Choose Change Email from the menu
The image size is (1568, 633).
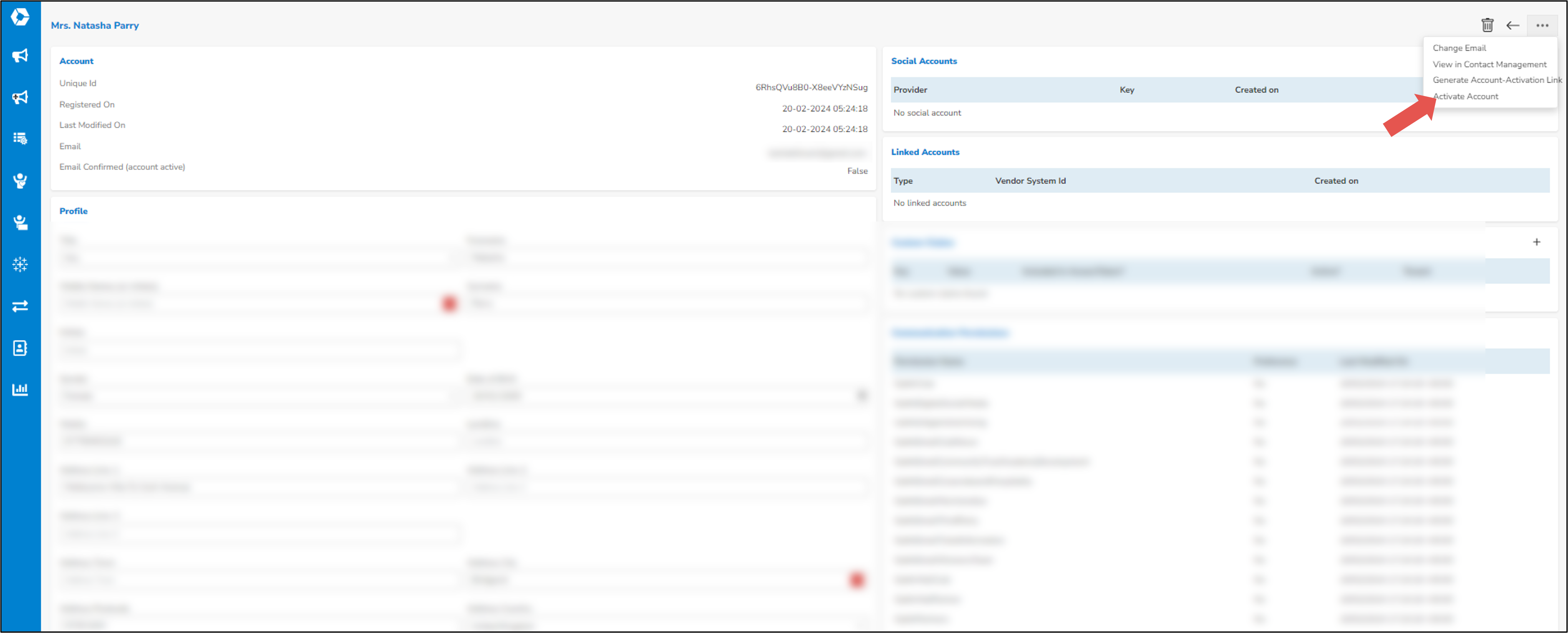point(1459,48)
